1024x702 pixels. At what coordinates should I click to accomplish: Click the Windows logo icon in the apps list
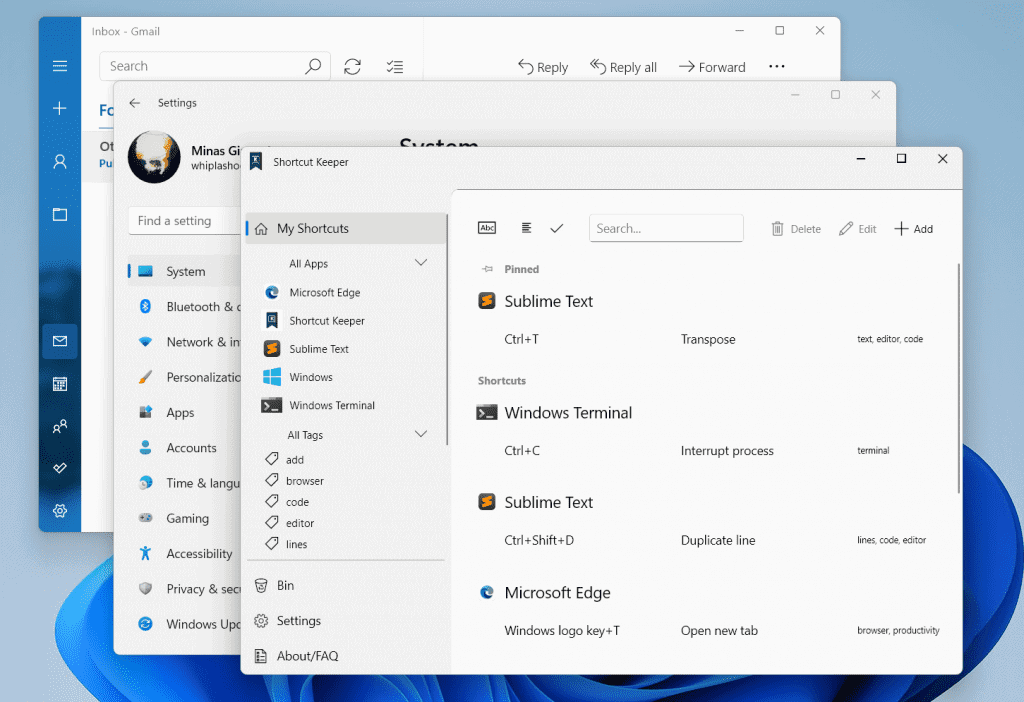[x=272, y=377]
